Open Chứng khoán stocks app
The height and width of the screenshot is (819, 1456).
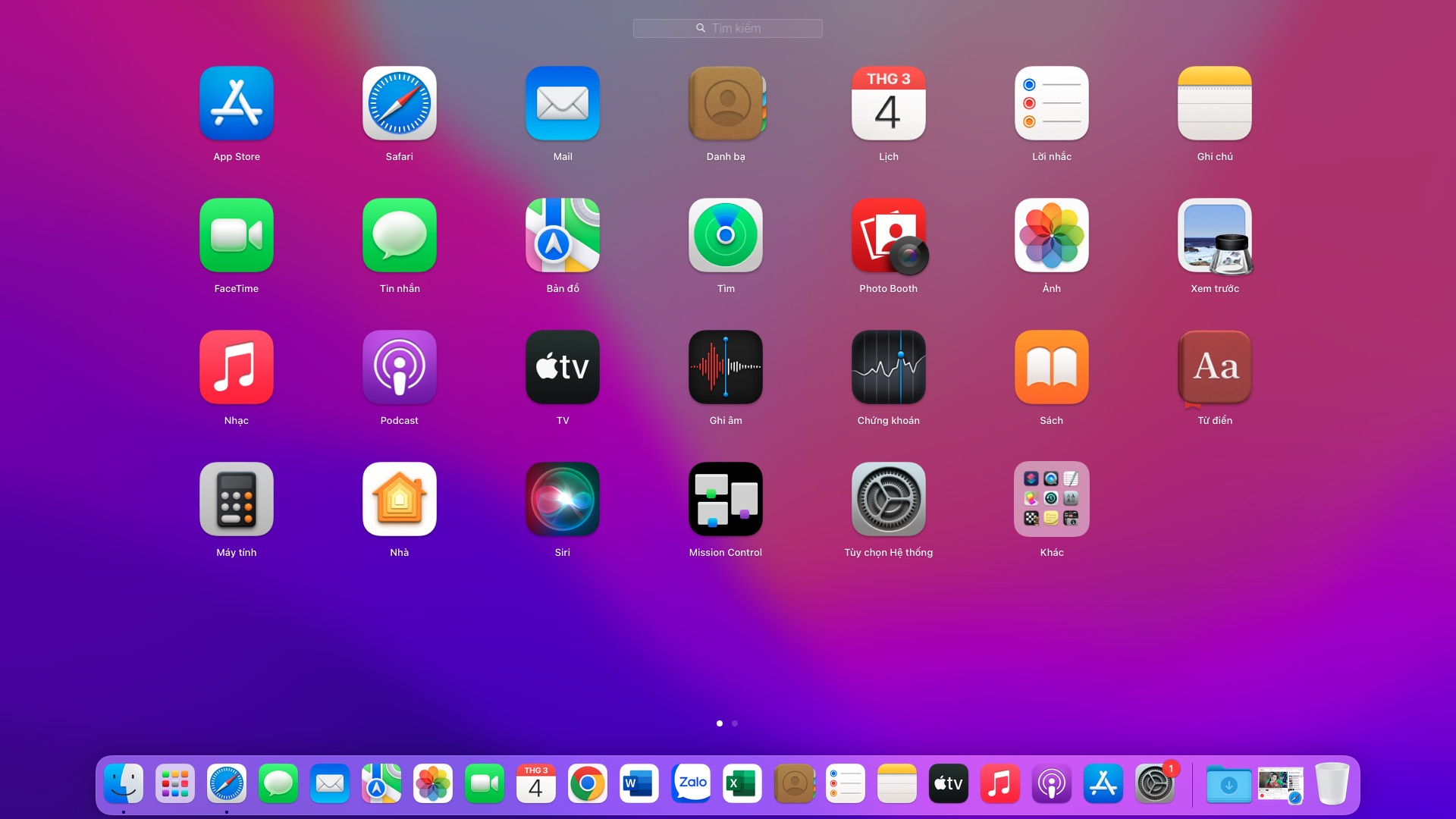click(x=889, y=367)
